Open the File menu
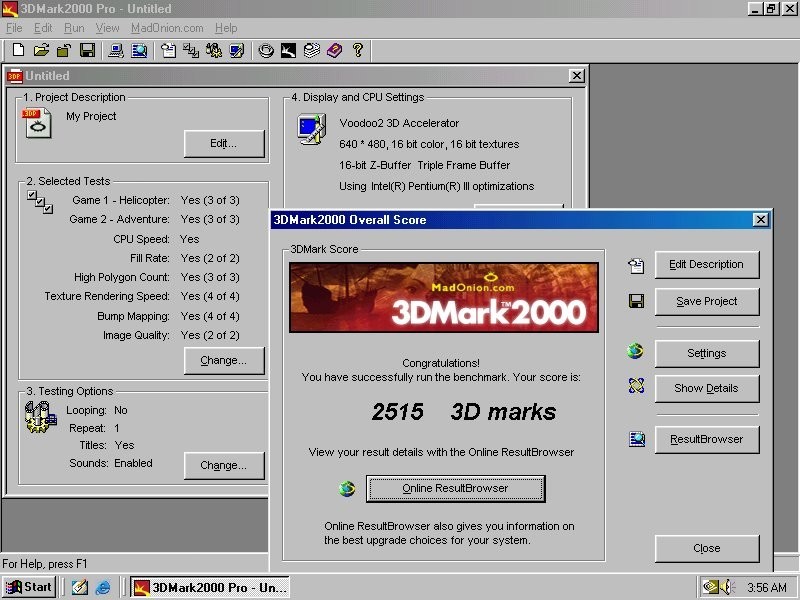This screenshot has height=600, width=800. click(x=14, y=28)
